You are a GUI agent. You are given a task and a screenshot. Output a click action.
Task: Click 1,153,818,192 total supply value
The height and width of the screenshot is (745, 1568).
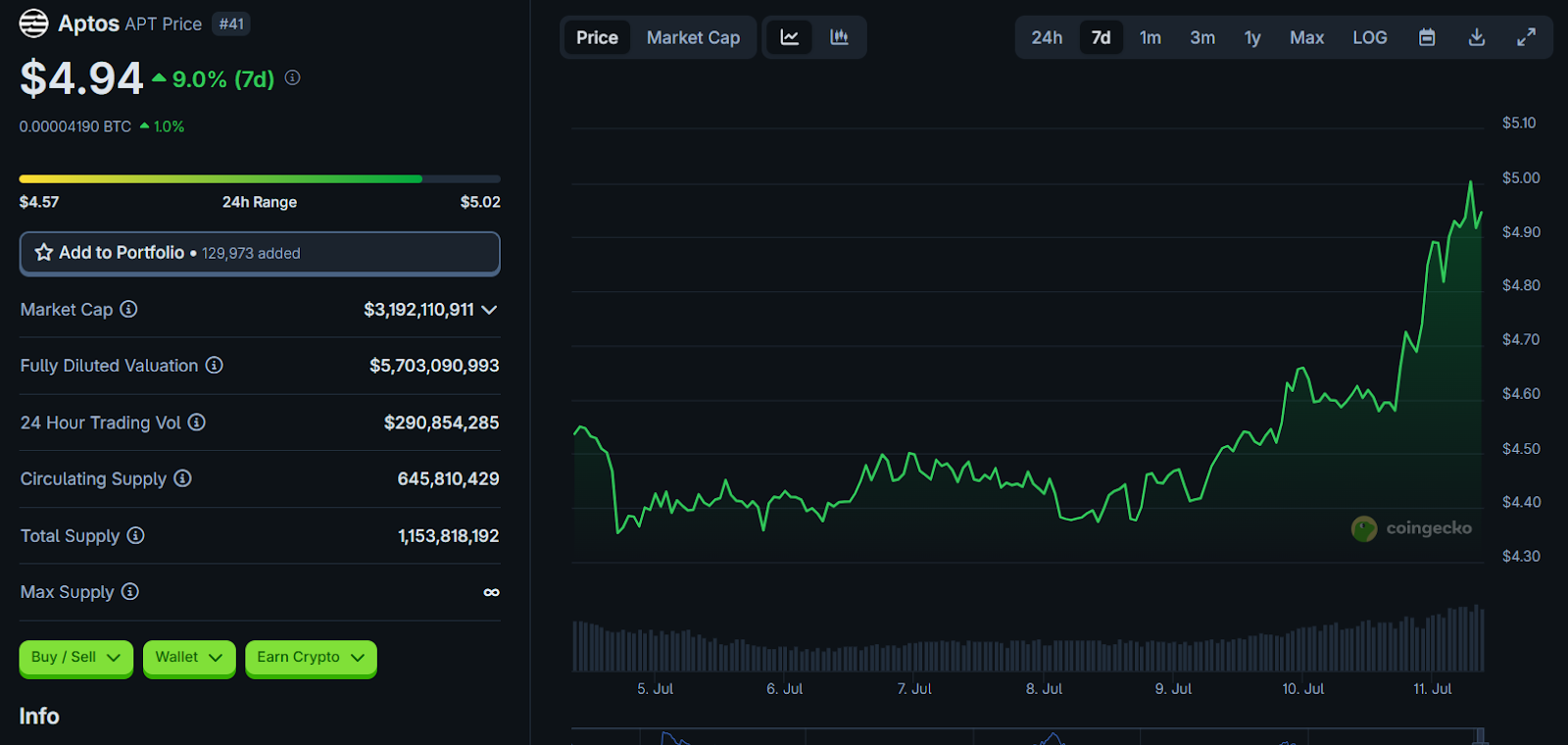click(x=448, y=536)
